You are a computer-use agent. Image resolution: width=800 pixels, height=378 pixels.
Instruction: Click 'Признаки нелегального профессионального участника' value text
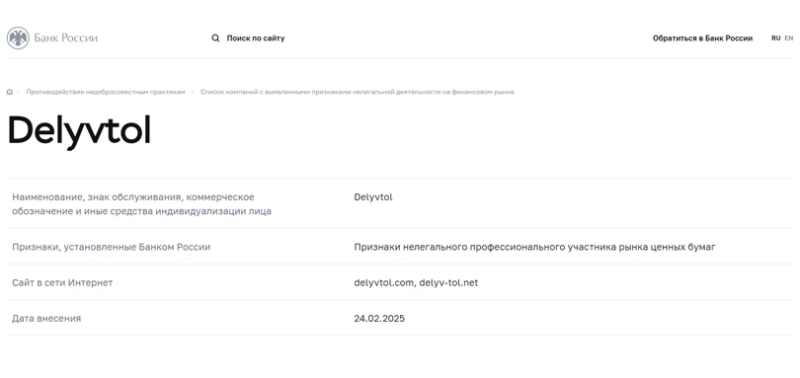point(535,247)
